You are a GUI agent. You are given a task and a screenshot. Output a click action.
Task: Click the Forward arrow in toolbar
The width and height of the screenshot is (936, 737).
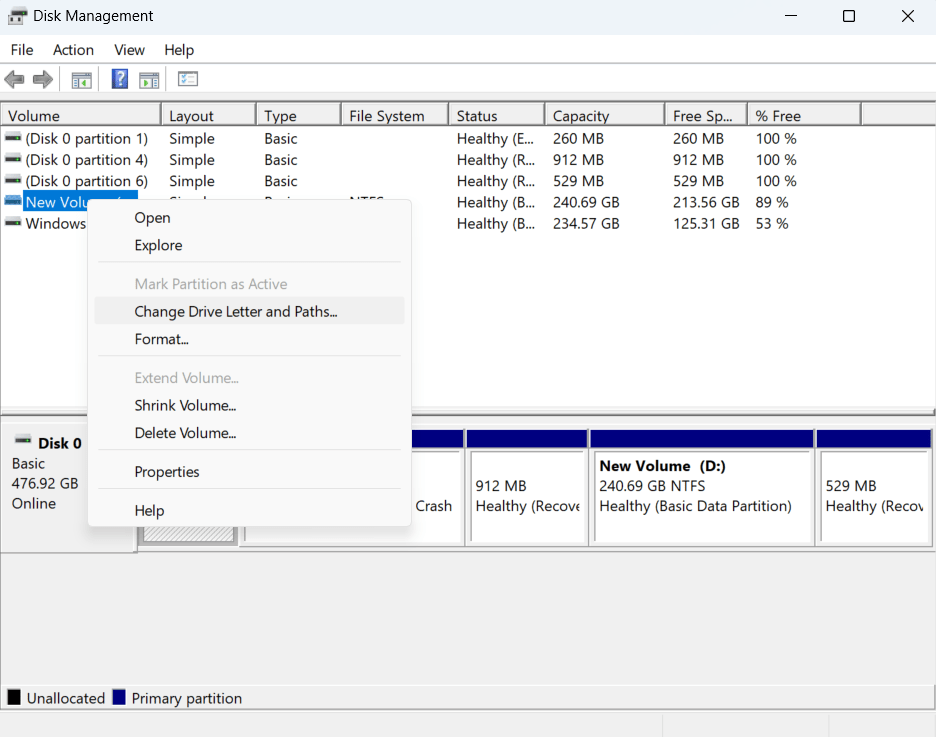tap(42, 80)
